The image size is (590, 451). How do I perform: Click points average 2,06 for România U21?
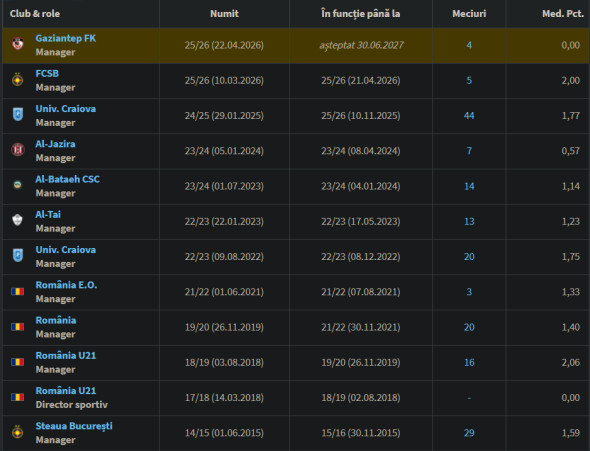(570, 363)
